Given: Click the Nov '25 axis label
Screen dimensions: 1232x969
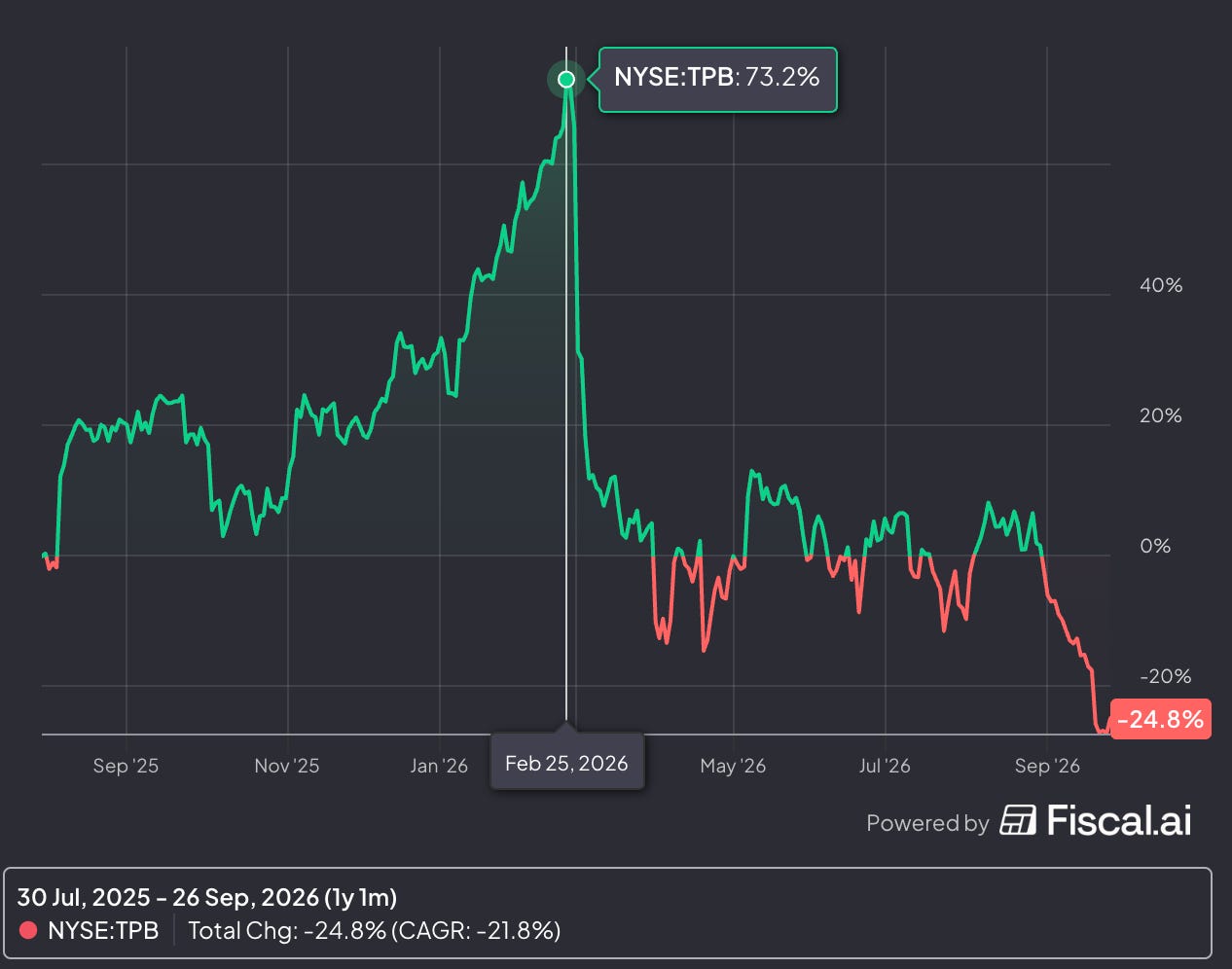Looking at the screenshot, I should click(287, 766).
